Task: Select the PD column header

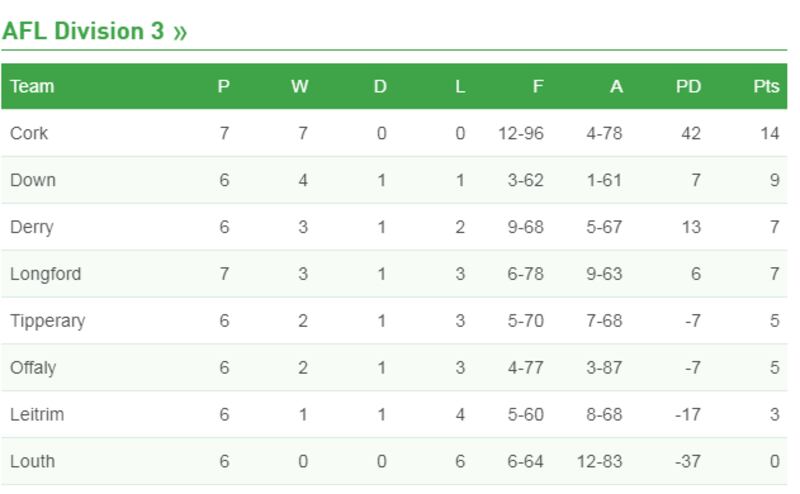Action: 688,86
